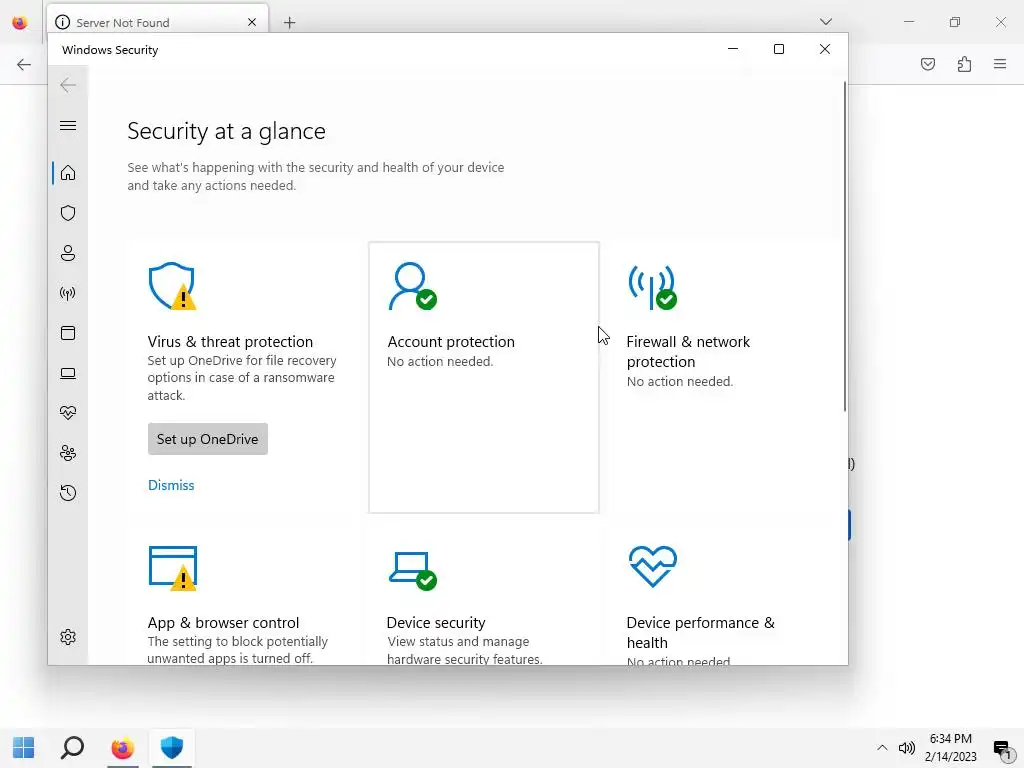Click Windows Security shield in the taskbar
1024x768 pixels.
click(172, 748)
